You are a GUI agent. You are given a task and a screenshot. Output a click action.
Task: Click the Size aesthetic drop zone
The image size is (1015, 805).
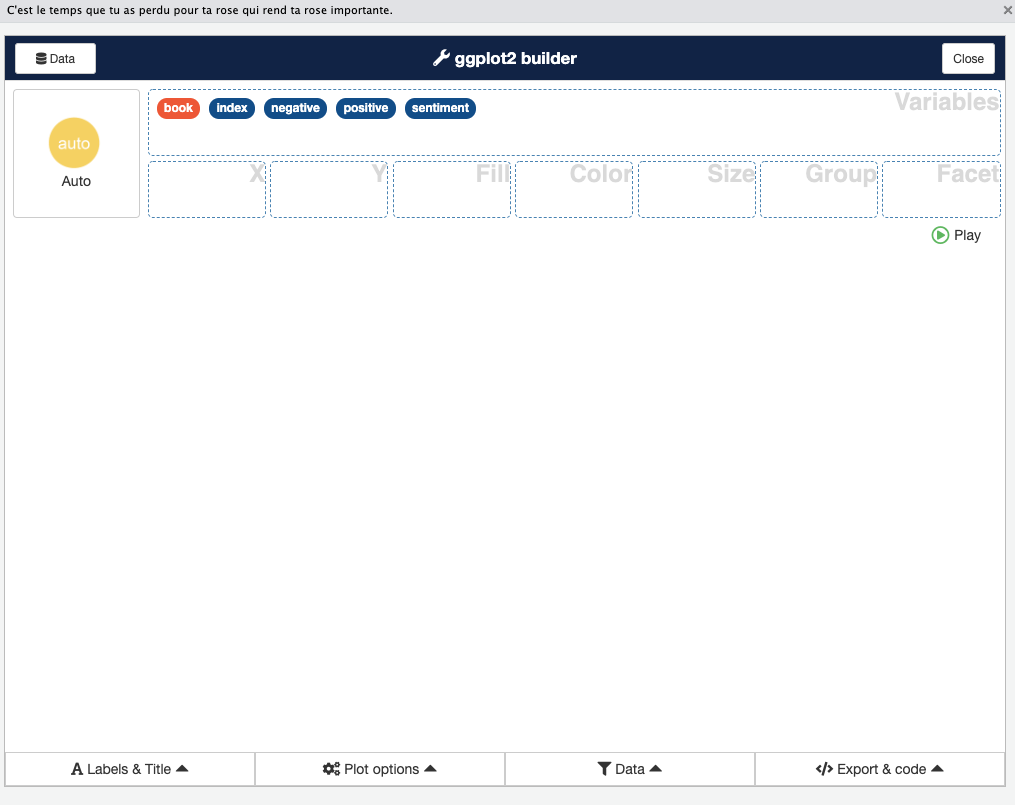(x=697, y=190)
